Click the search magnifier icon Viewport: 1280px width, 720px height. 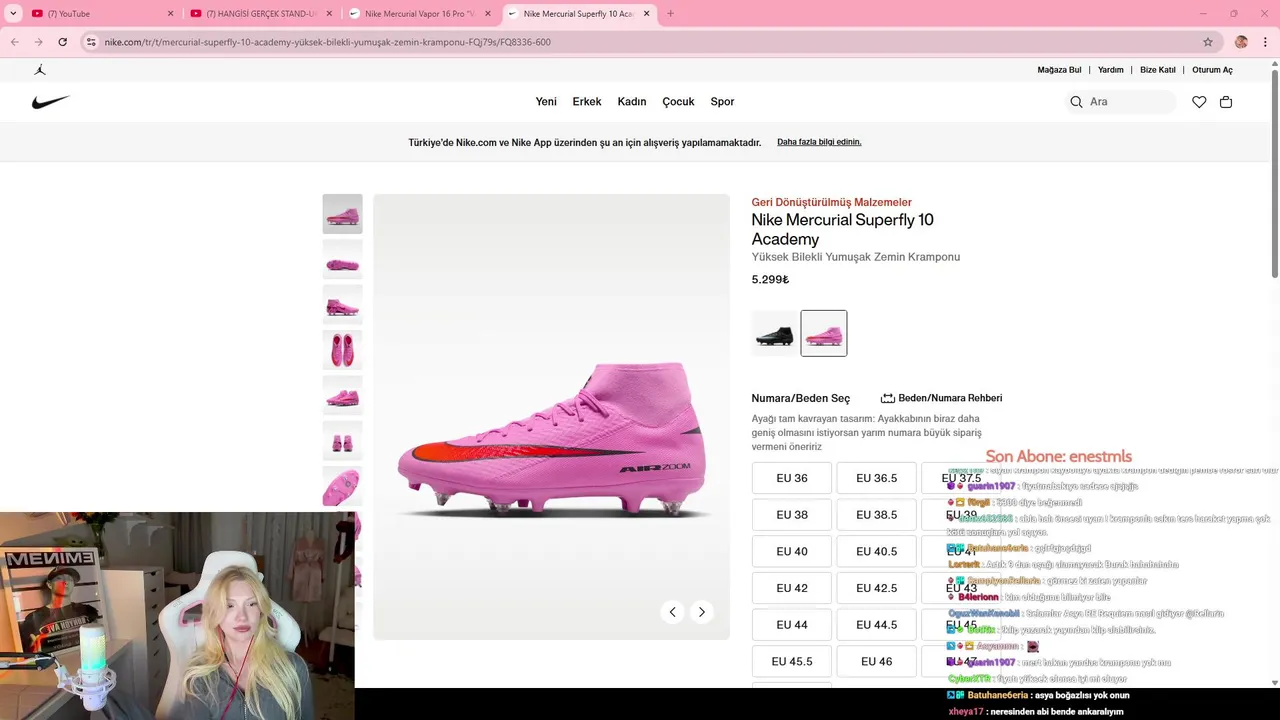(1076, 102)
